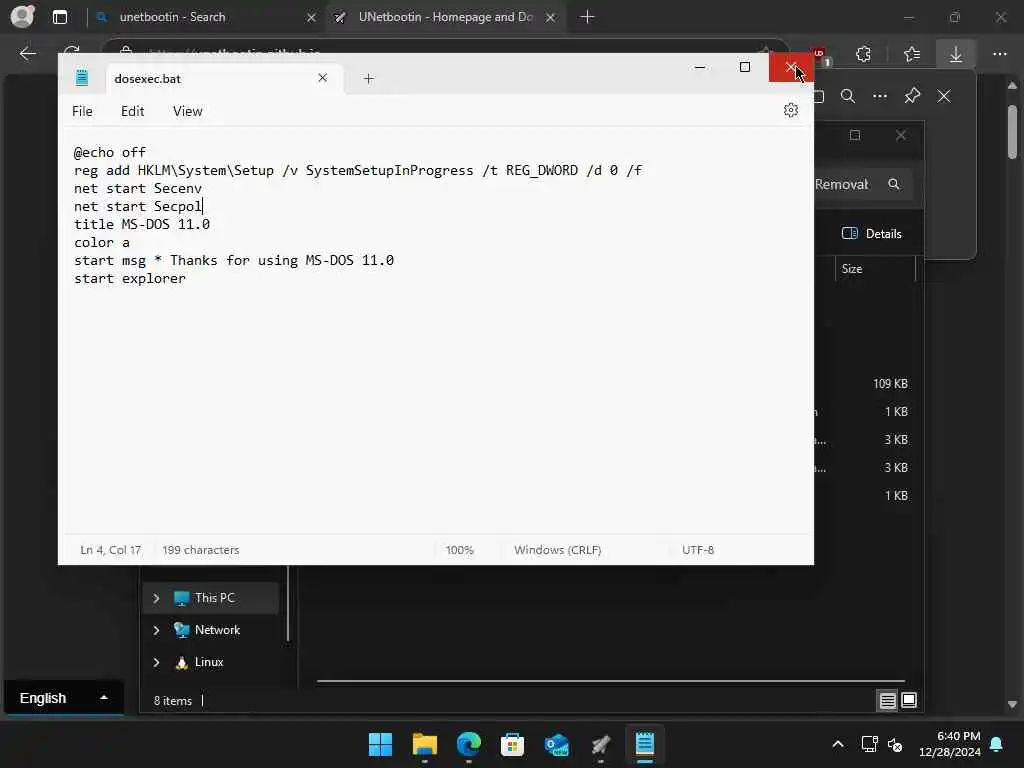Open Microsoft Edge from taskbar
1024x768 pixels.
[468, 744]
